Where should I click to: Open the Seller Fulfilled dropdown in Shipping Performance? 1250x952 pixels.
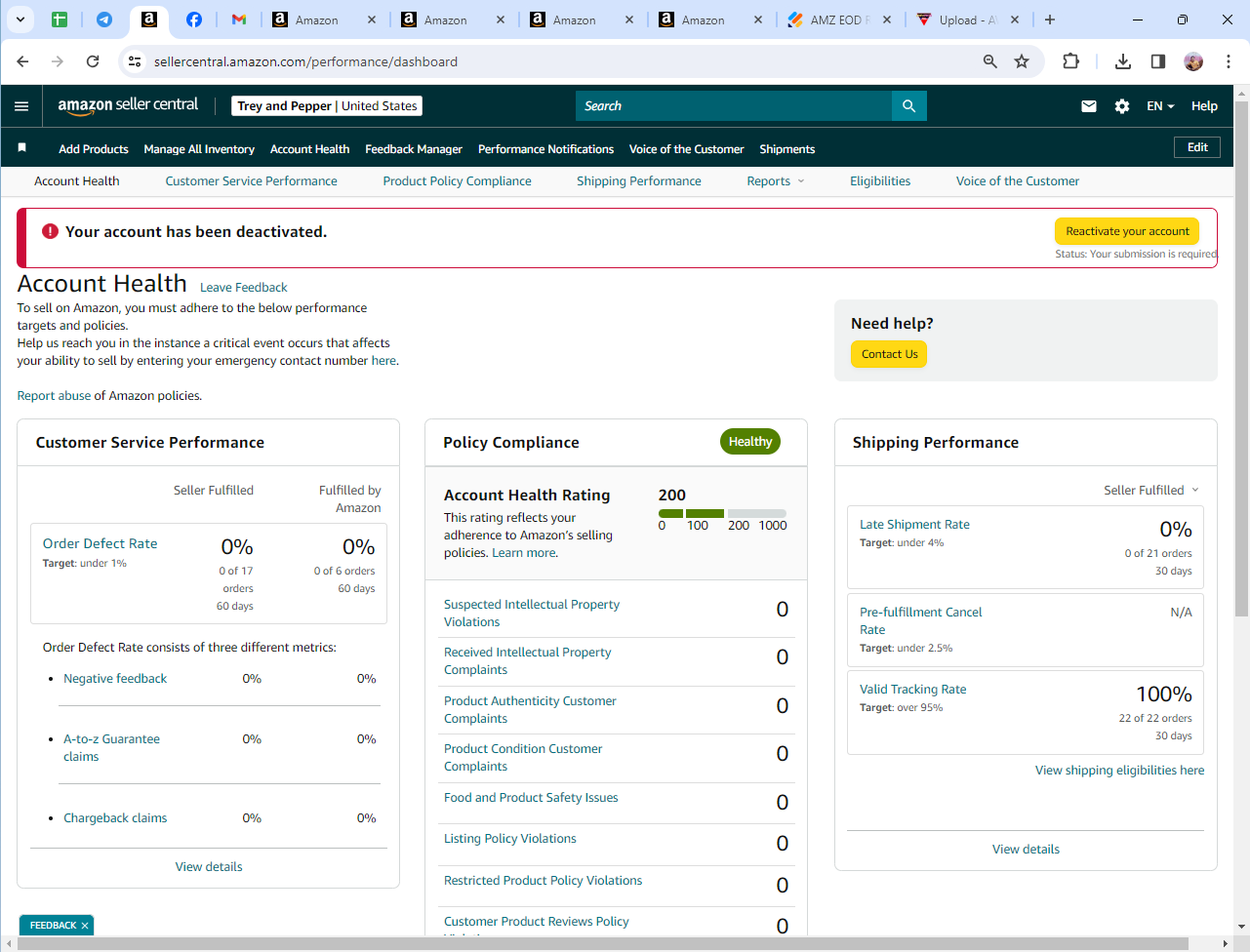point(1151,491)
